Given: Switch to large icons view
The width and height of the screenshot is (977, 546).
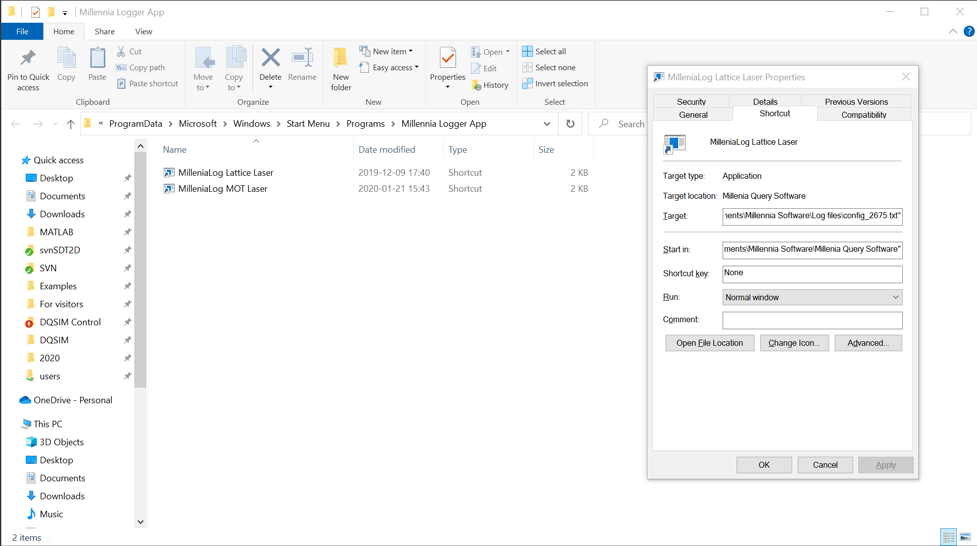Looking at the screenshot, I should pos(965,537).
